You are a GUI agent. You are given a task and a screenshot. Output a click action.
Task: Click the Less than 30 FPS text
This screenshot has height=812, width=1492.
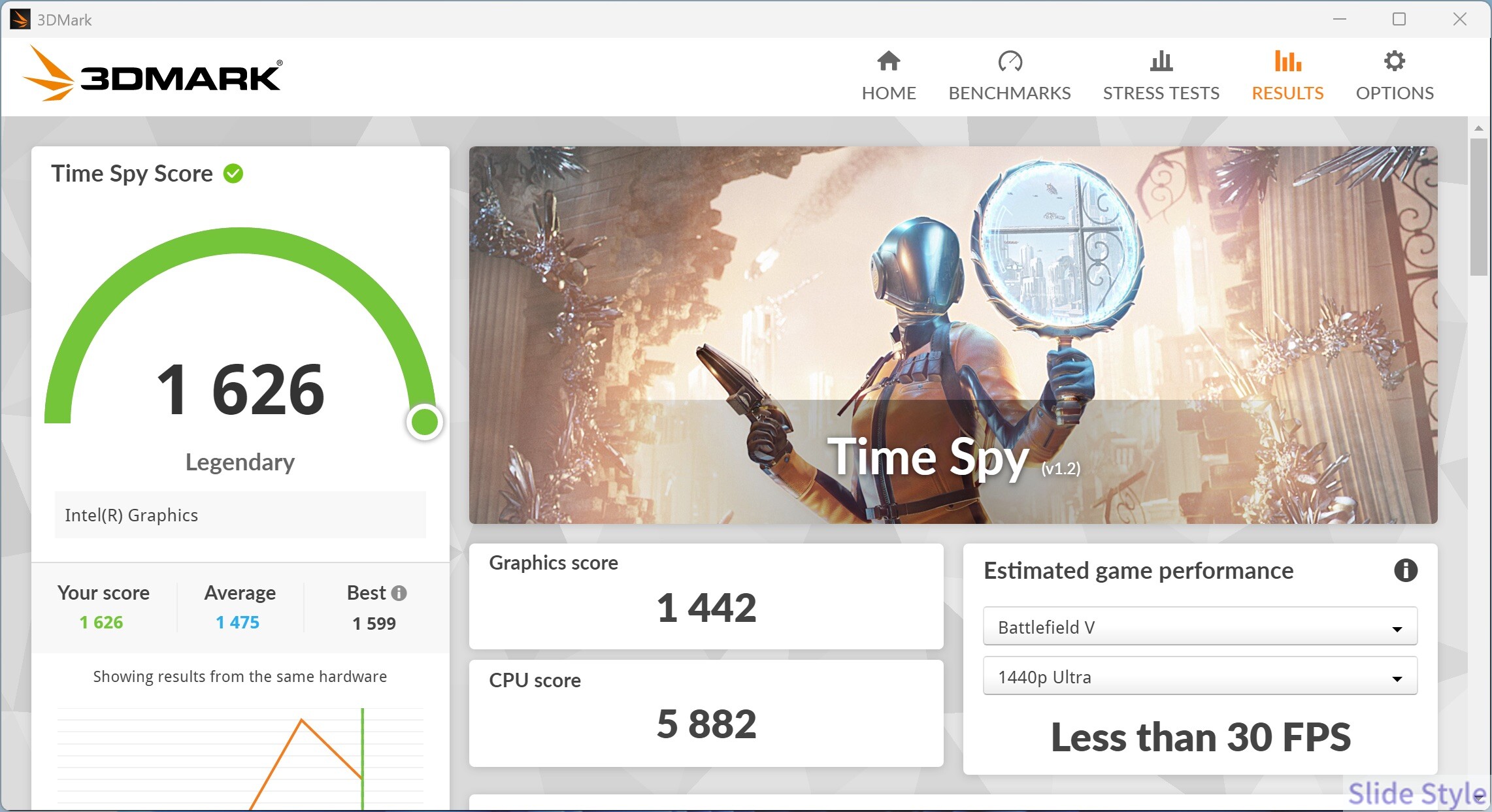[1201, 737]
